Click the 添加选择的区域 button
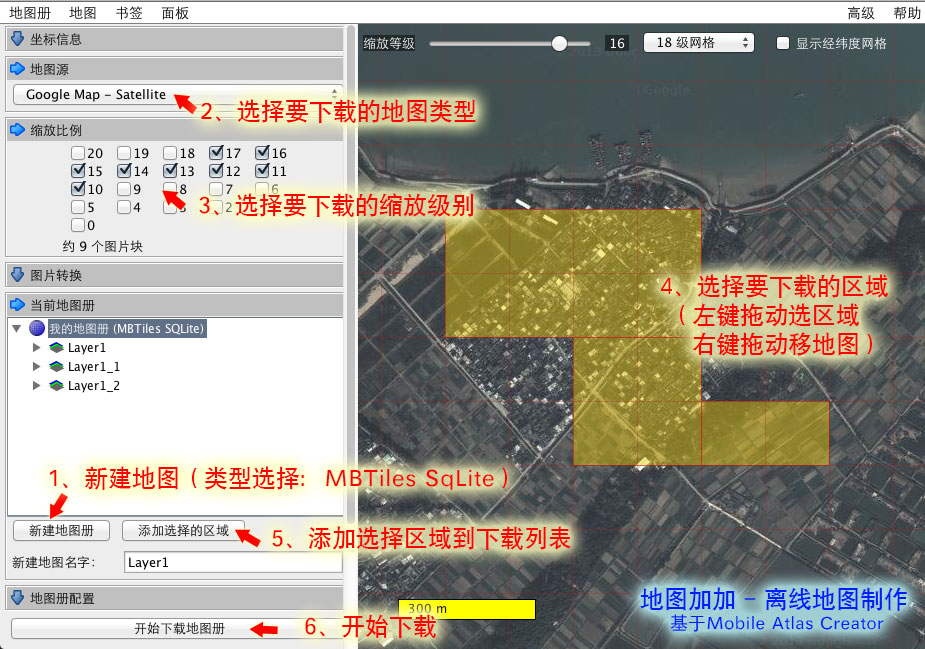Viewport: 925px width, 649px height. 183,530
